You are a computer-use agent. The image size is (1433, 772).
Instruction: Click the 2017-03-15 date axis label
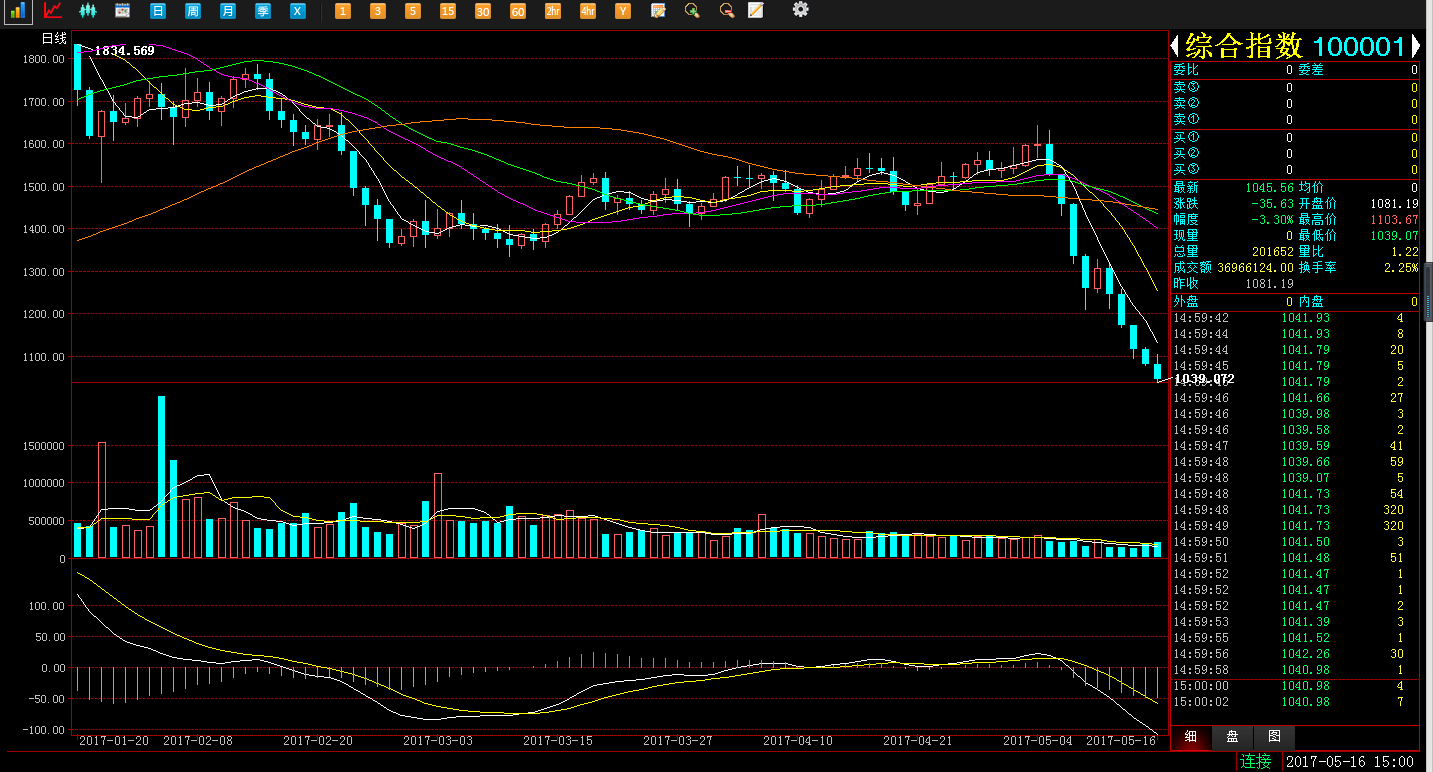pos(558,741)
